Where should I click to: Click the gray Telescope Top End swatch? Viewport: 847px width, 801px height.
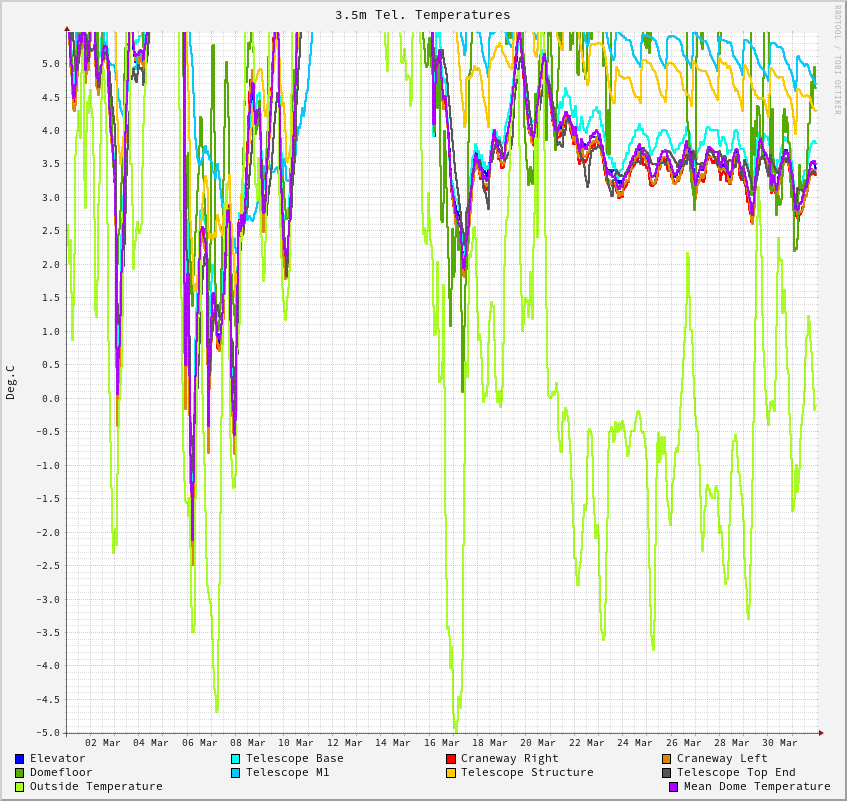[x=667, y=773]
